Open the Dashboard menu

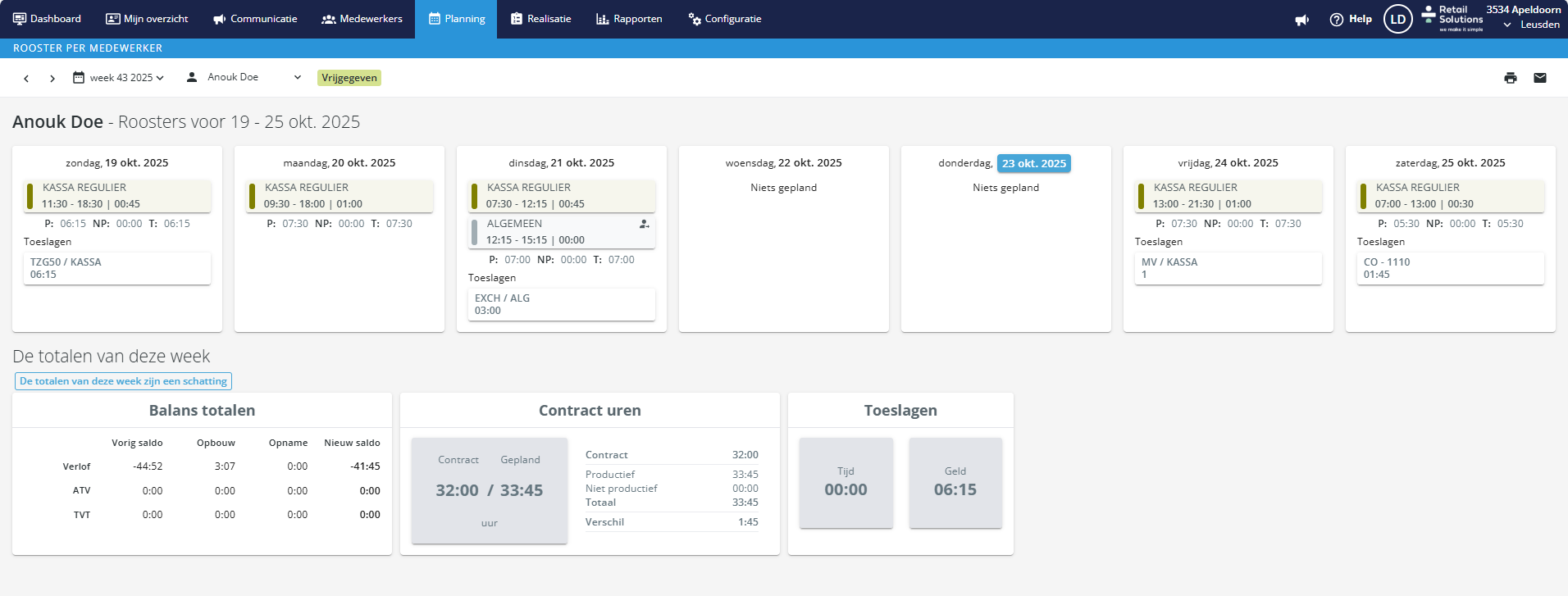[47, 19]
